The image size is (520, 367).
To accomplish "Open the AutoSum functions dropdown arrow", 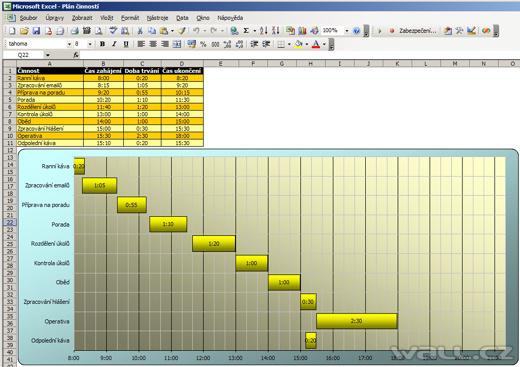I will (254, 31).
